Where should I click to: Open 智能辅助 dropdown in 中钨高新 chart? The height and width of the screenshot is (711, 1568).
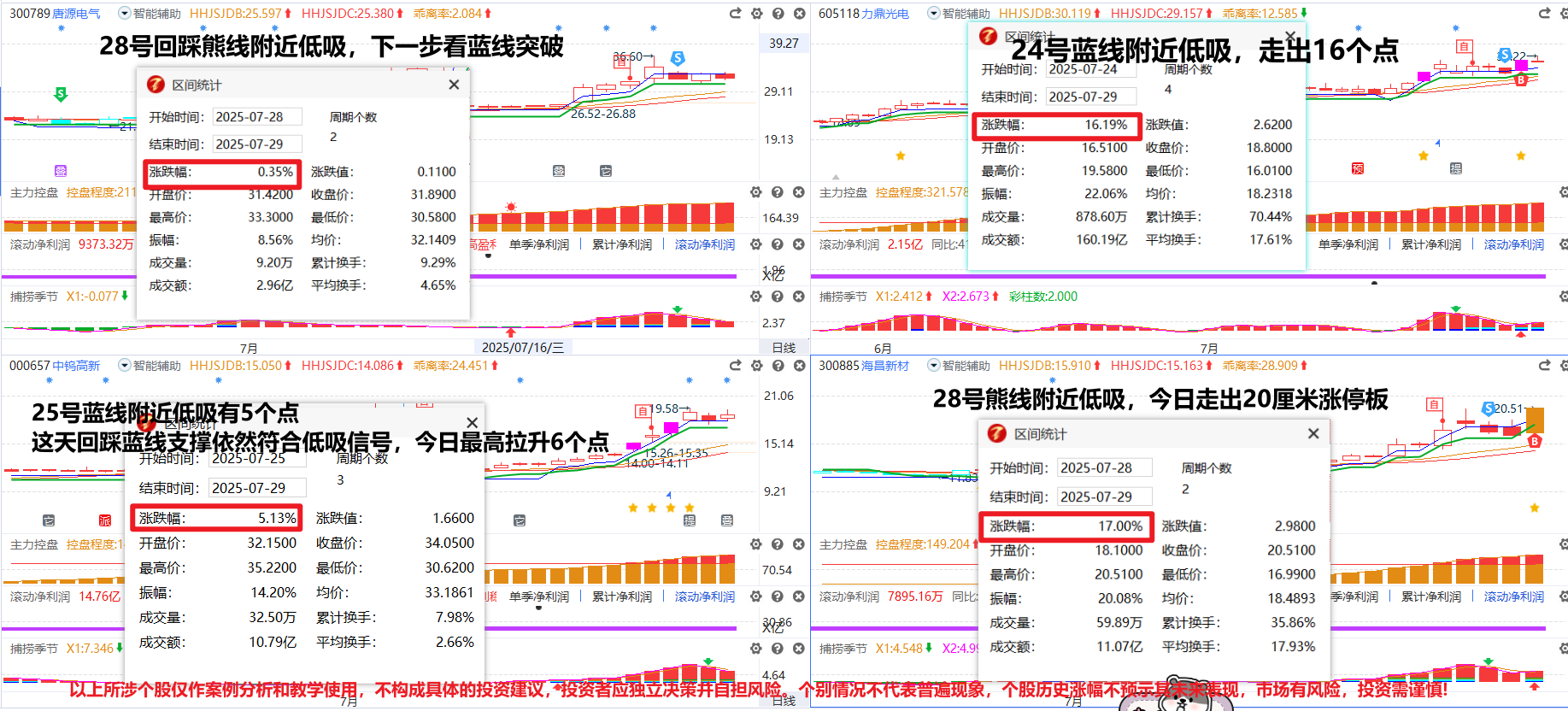125,366
